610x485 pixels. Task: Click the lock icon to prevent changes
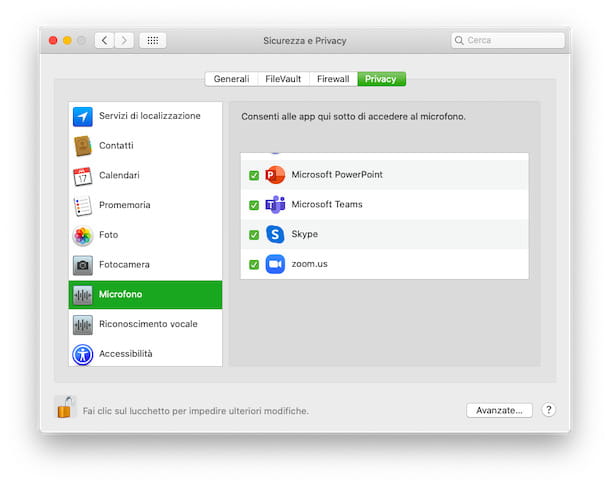tap(65, 407)
